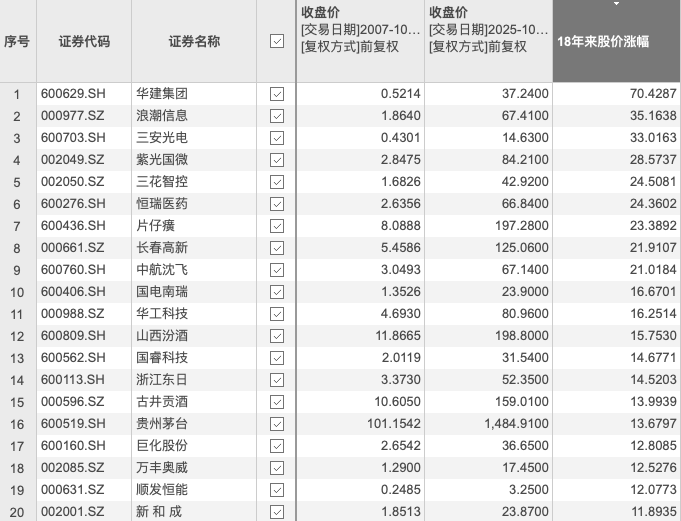Image resolution: width=681 pixels, height=521 pixels.
Task: Click the 2007 closing price 0.5214
Action: (x=400, y=94)
